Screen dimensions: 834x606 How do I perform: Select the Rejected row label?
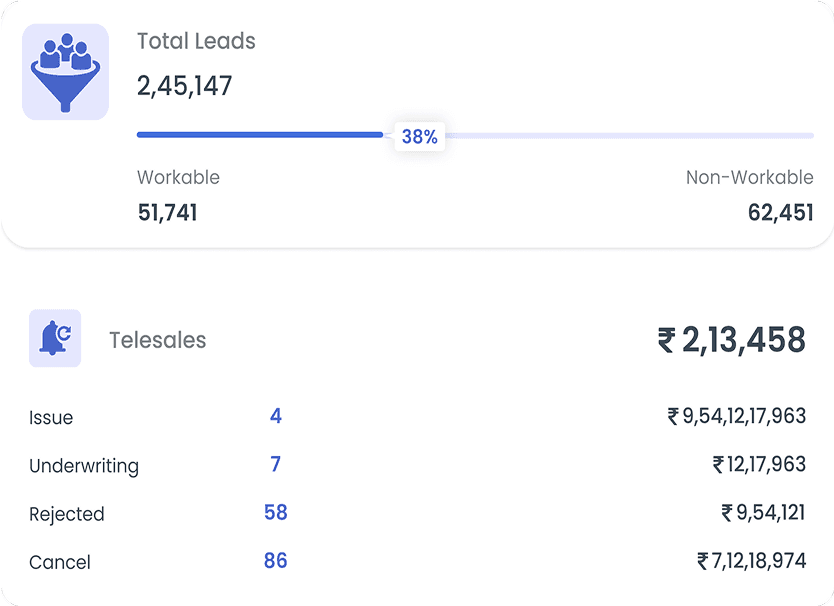pos(67,514)
